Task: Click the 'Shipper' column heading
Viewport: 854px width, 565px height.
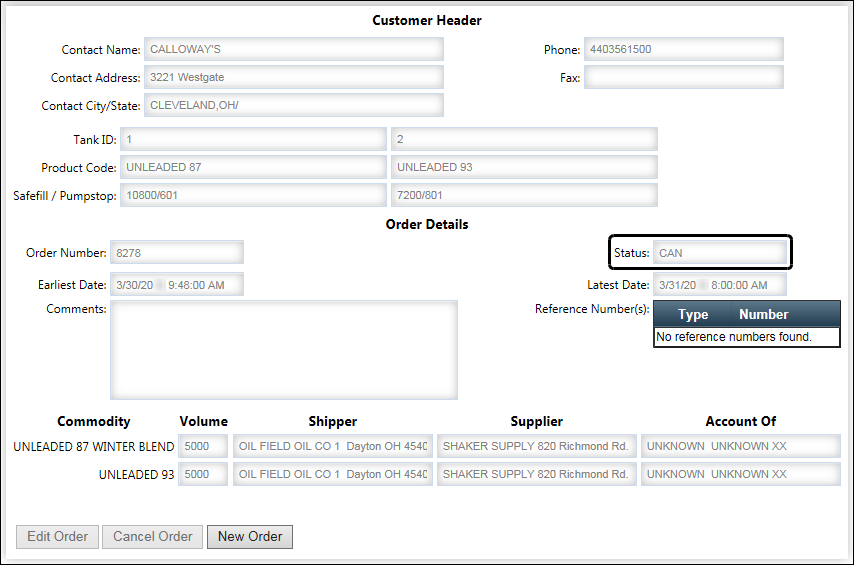Action: pyautogui.click(x=333, y=421)
